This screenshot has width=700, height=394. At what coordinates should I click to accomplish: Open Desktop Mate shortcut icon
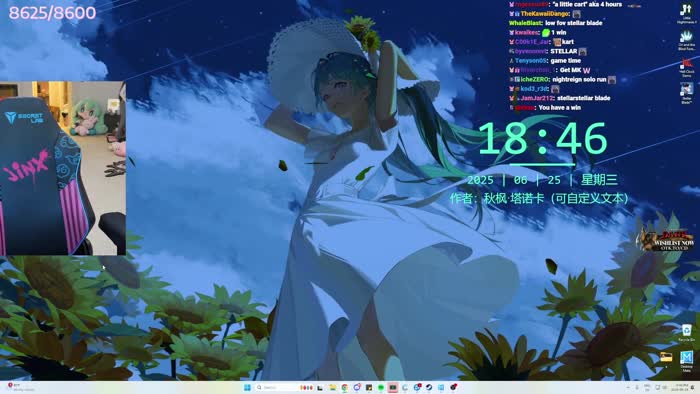click(x=686, y=361)
